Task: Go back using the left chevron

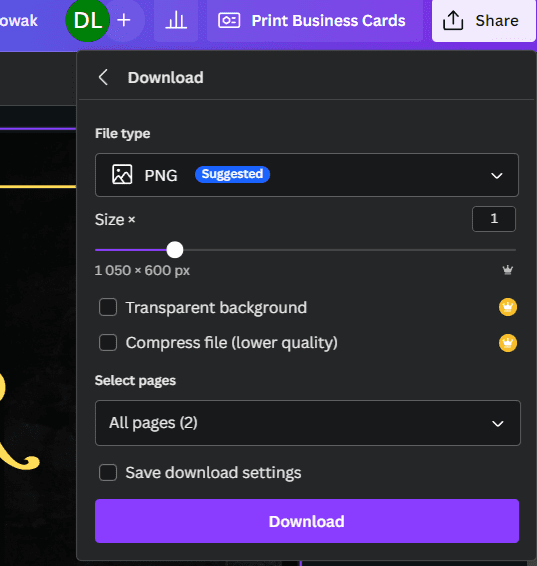Action: point(103,77)
